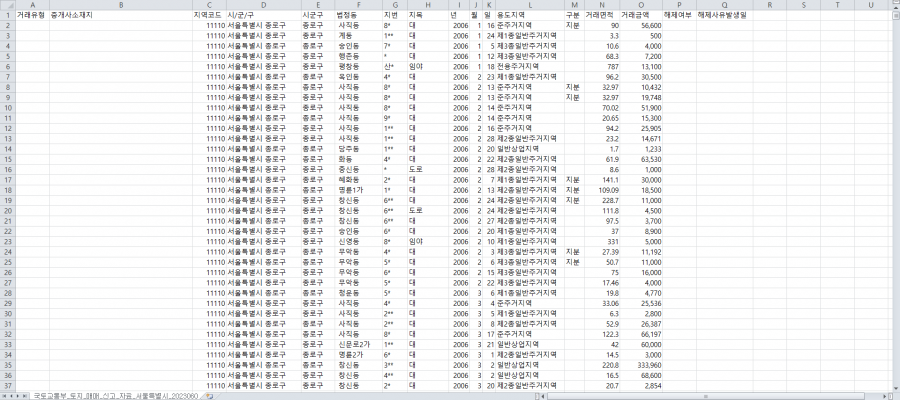
Task: Select the cell with amount 333,960
Action: (x=641, y=365)
